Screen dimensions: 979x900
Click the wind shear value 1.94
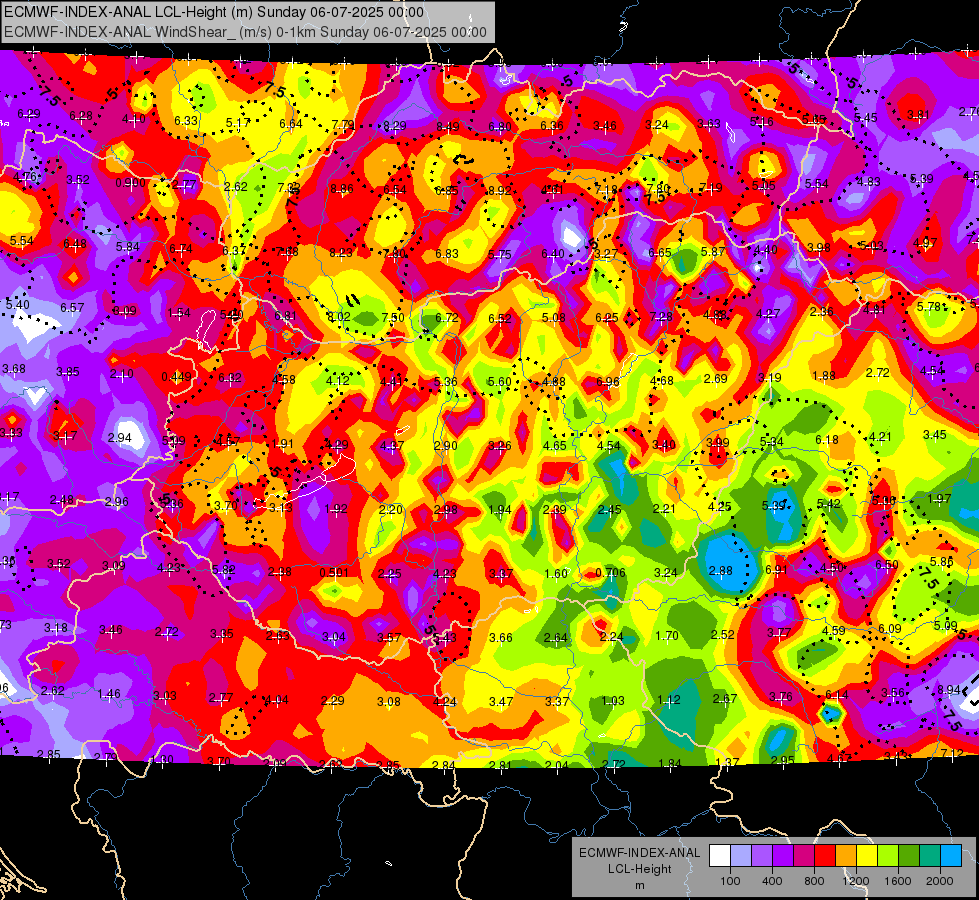[x=499, y=510]
